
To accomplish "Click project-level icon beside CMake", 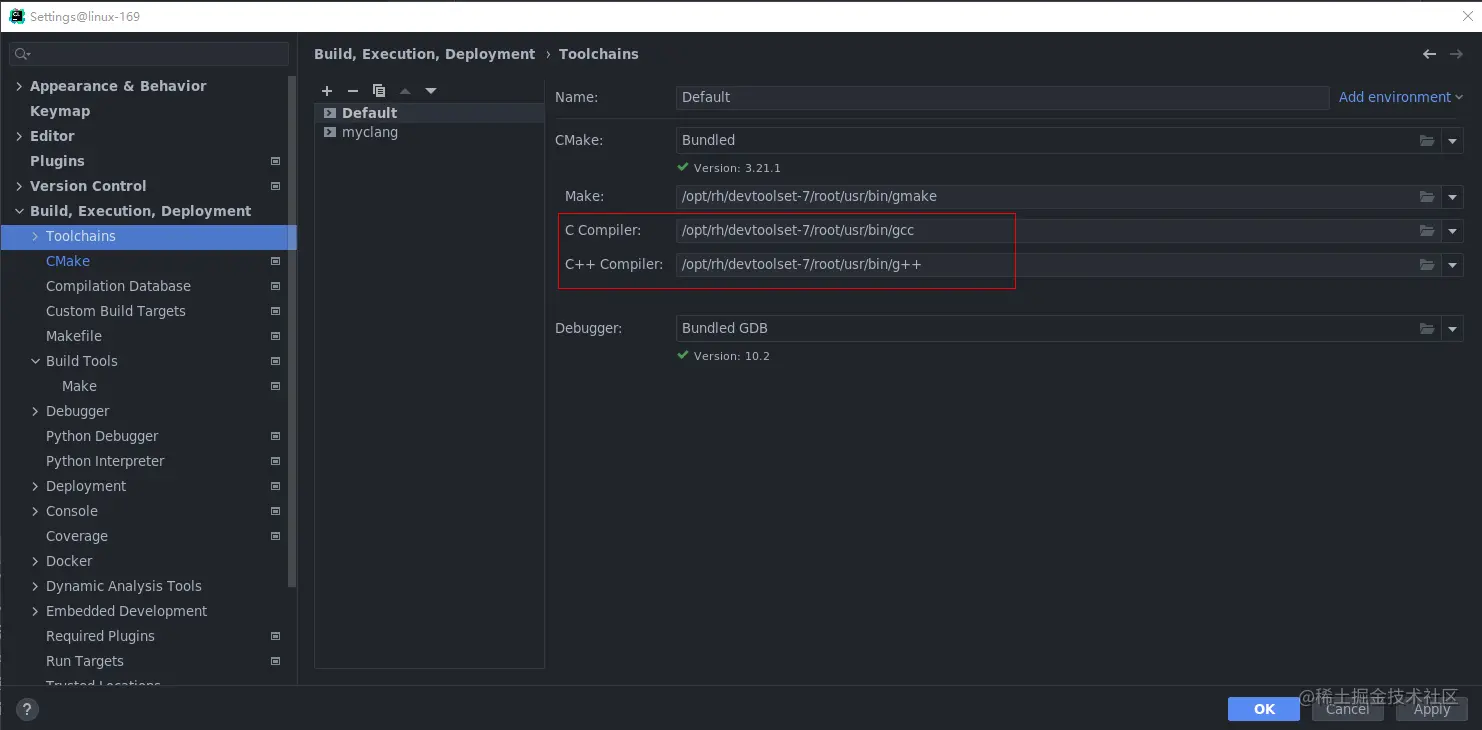I will coord(276,261).
